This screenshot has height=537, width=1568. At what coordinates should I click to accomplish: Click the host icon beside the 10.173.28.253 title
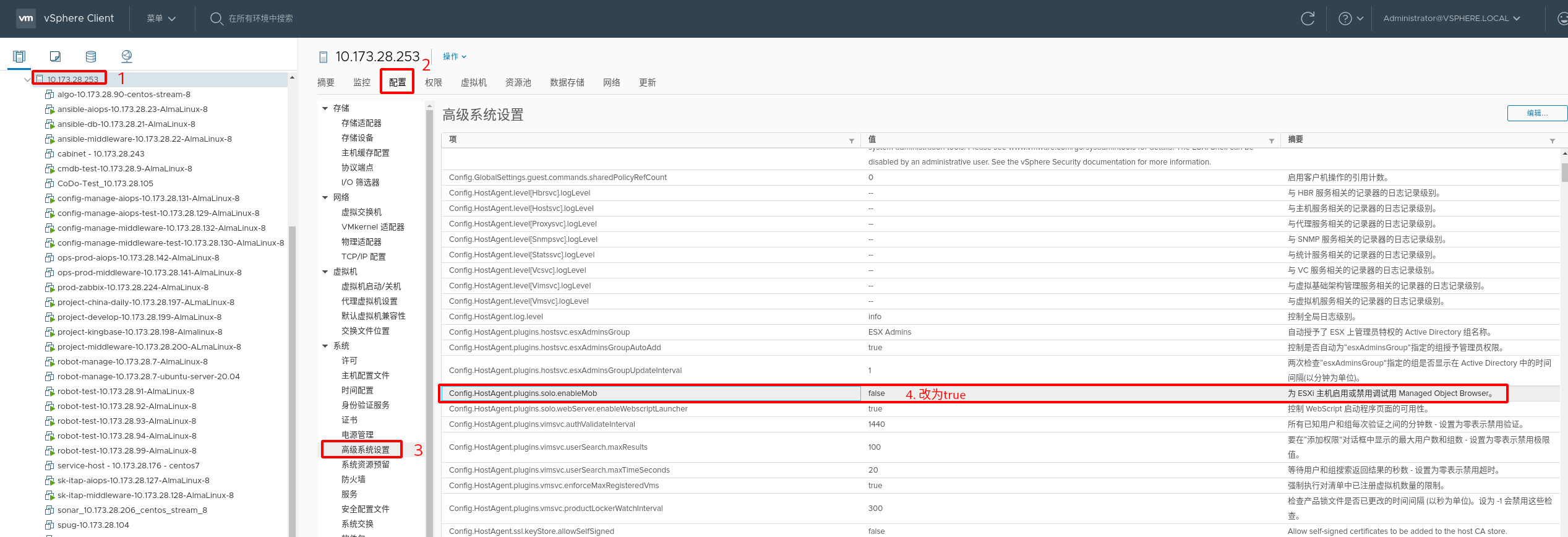pos(323,58)
